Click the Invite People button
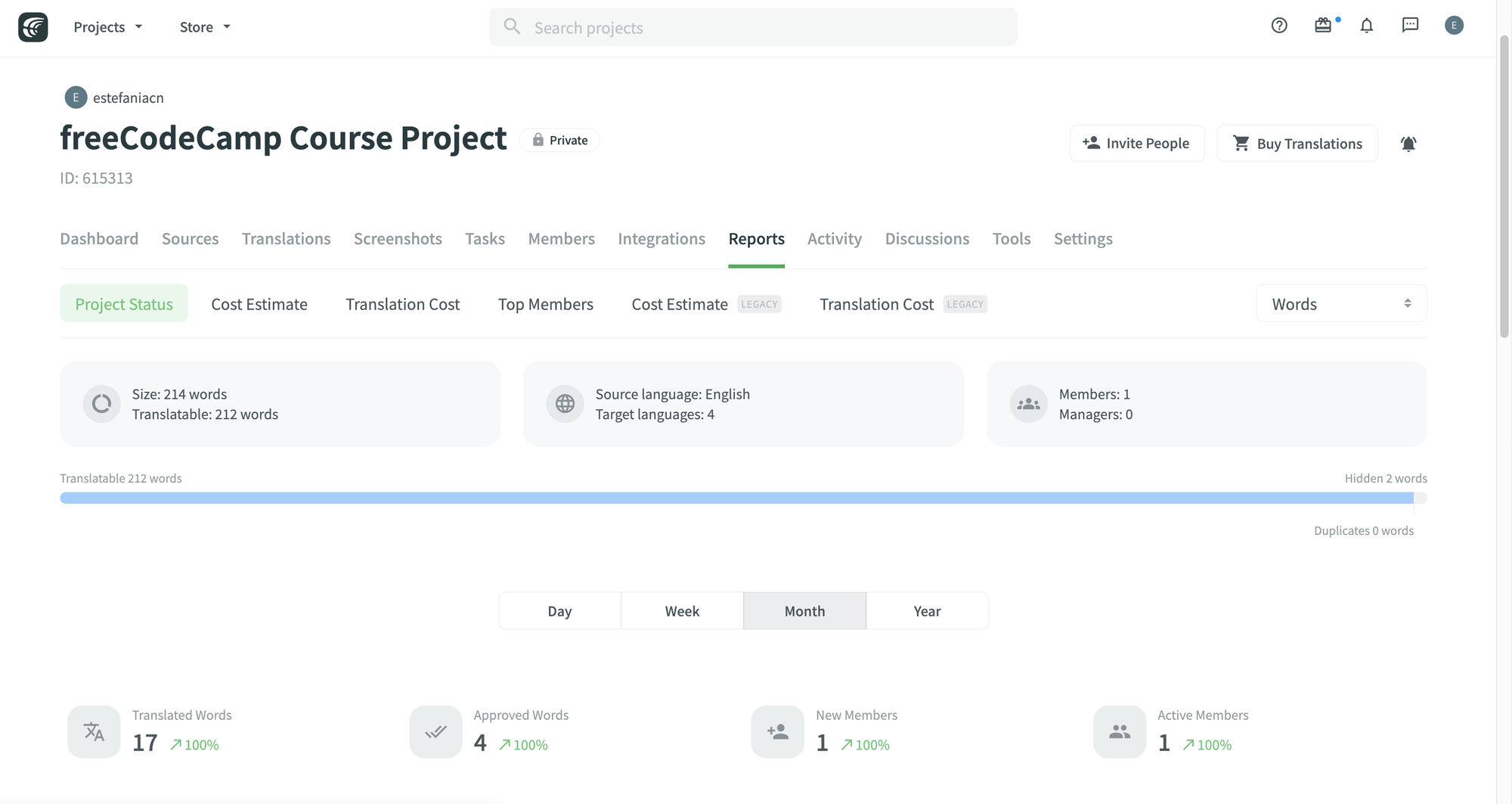This screenshot has width=1512, height=804. click(1137, 144)
